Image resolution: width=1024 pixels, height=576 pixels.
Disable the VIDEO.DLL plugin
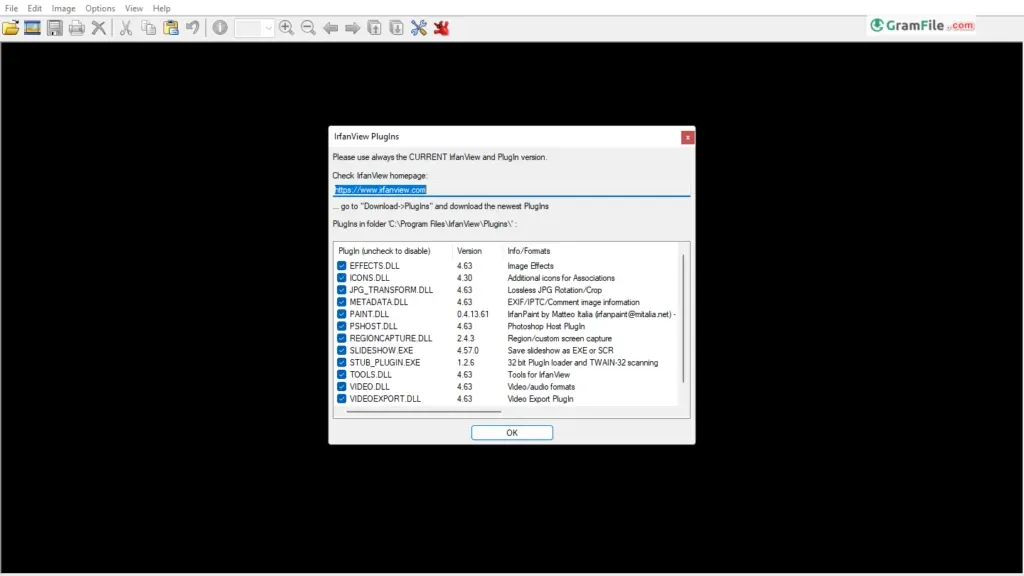342,387
